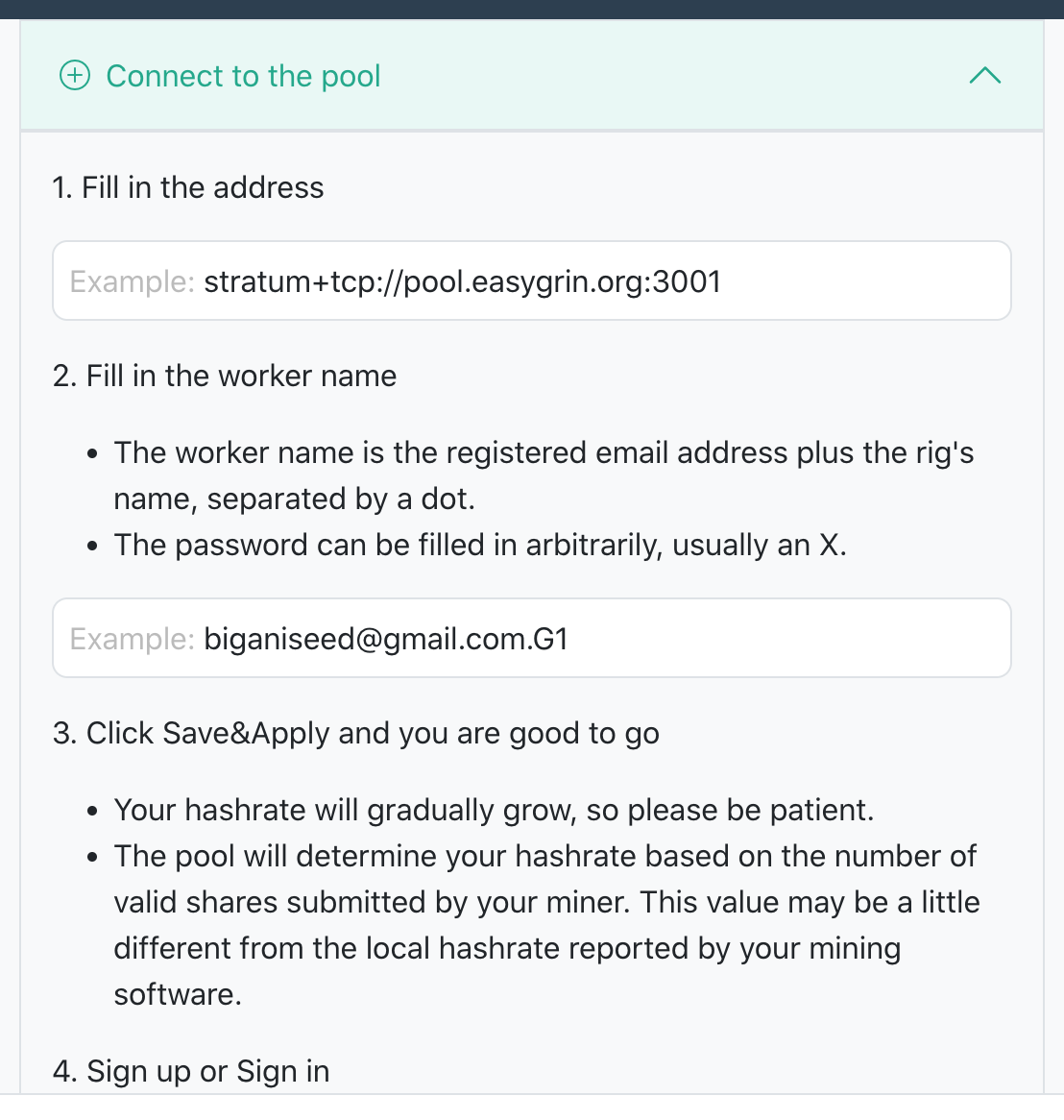Select the biganiseed@gmail.com.G1 text
Image resolution: width=1064 pixels, height=1120 pixels.
(x=386, y=639)
